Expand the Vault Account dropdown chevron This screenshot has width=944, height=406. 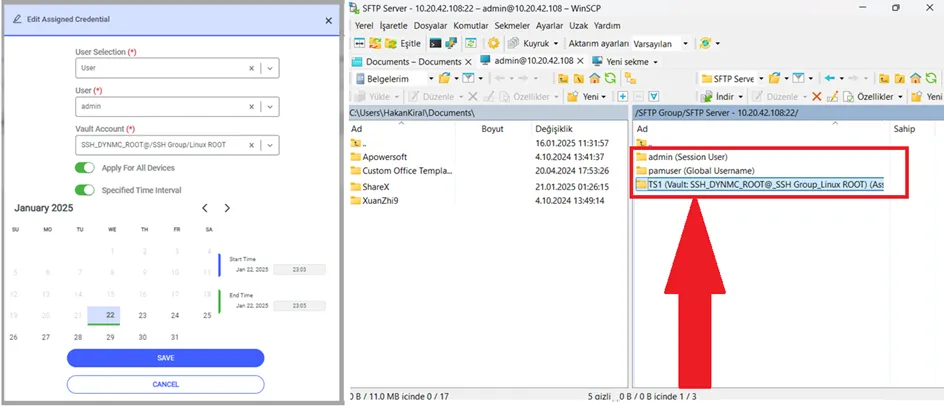point(270,145)
